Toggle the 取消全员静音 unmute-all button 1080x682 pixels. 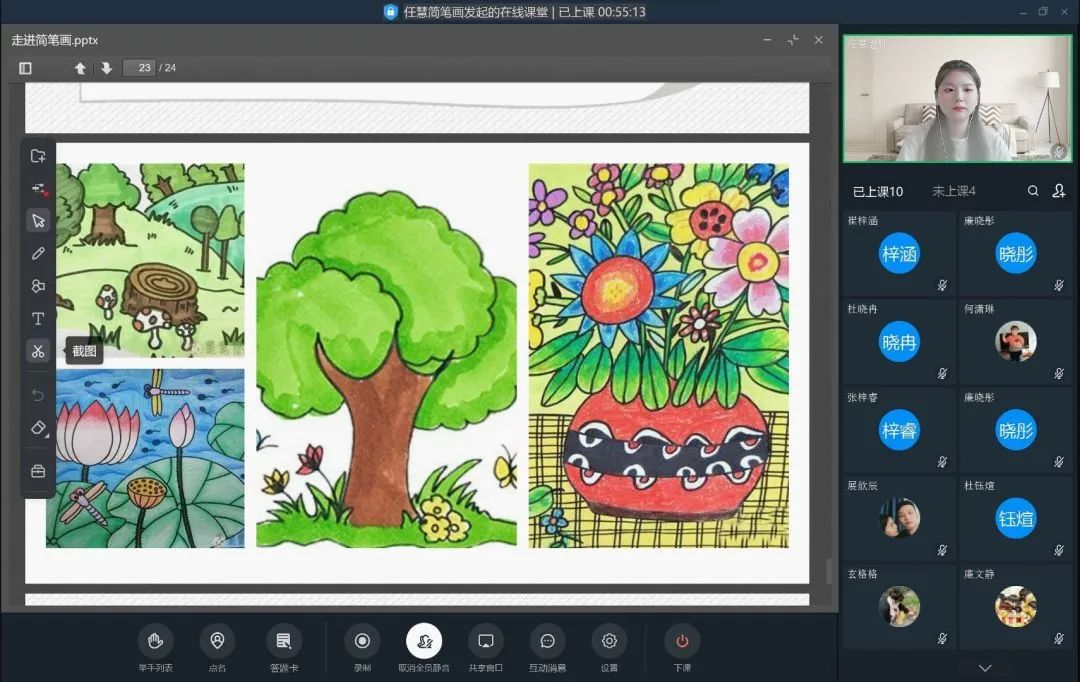point(424,641)
